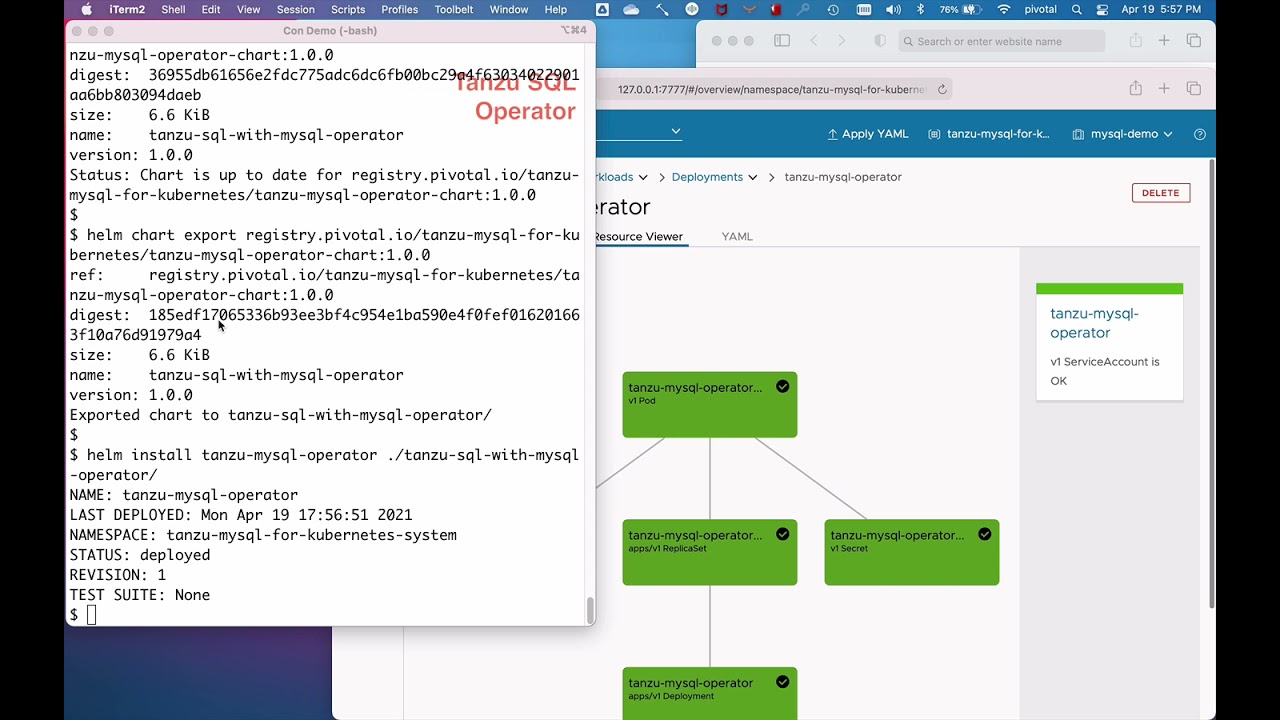Image resolution: width=1280 pixels, height=720 pixels.
Task: Switch to the Resource Viewer tab
Action: point(637,237)
